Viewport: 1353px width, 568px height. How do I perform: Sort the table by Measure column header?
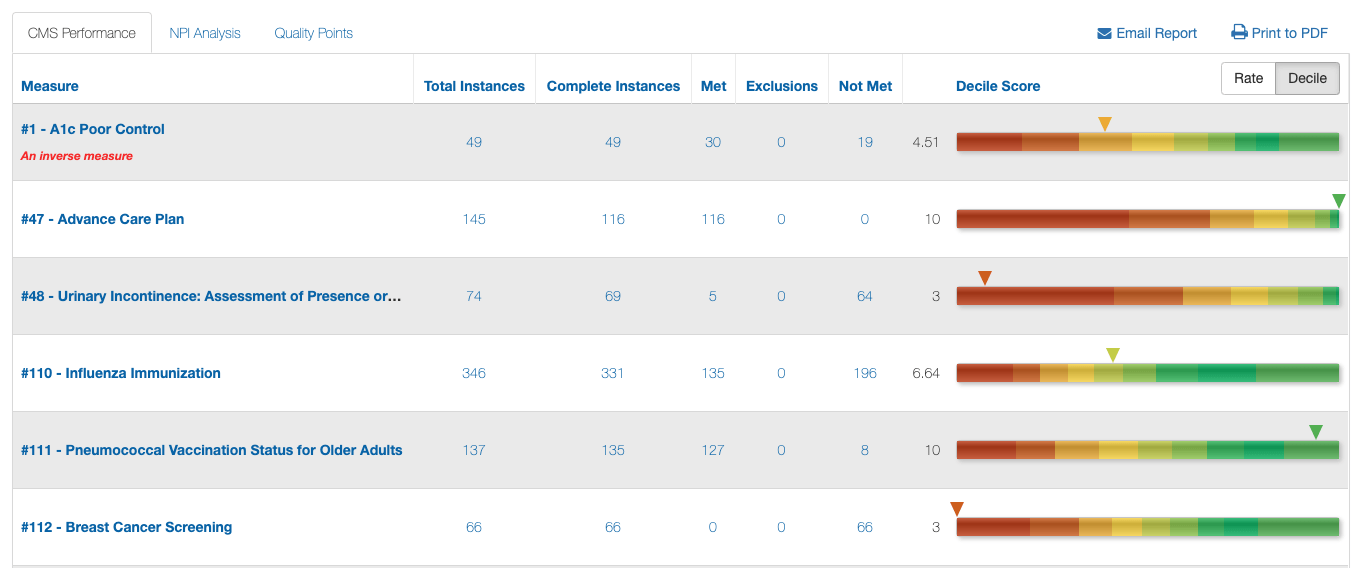(50, 86)
